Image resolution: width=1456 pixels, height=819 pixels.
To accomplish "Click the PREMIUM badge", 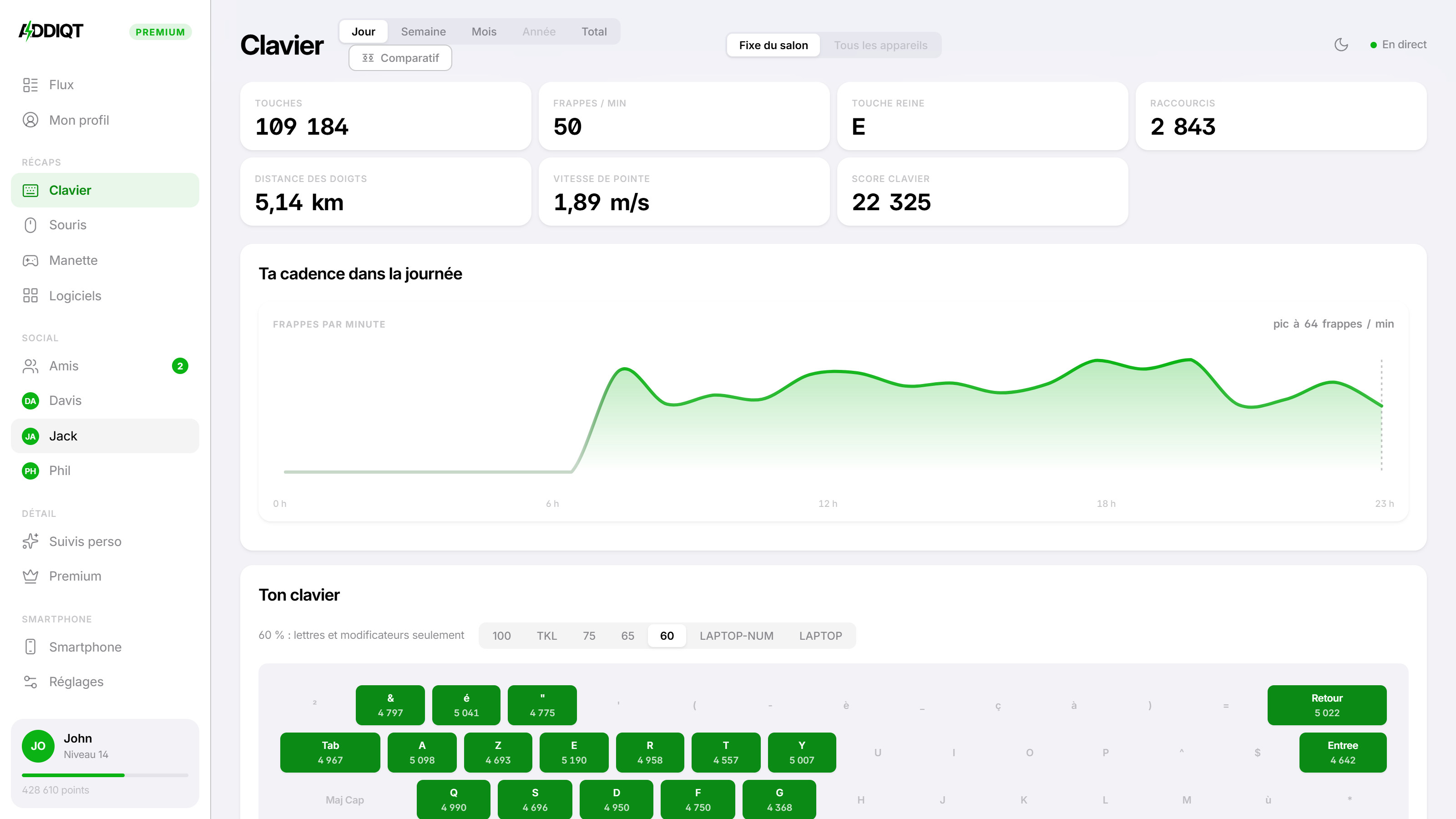I will (161, 32).
